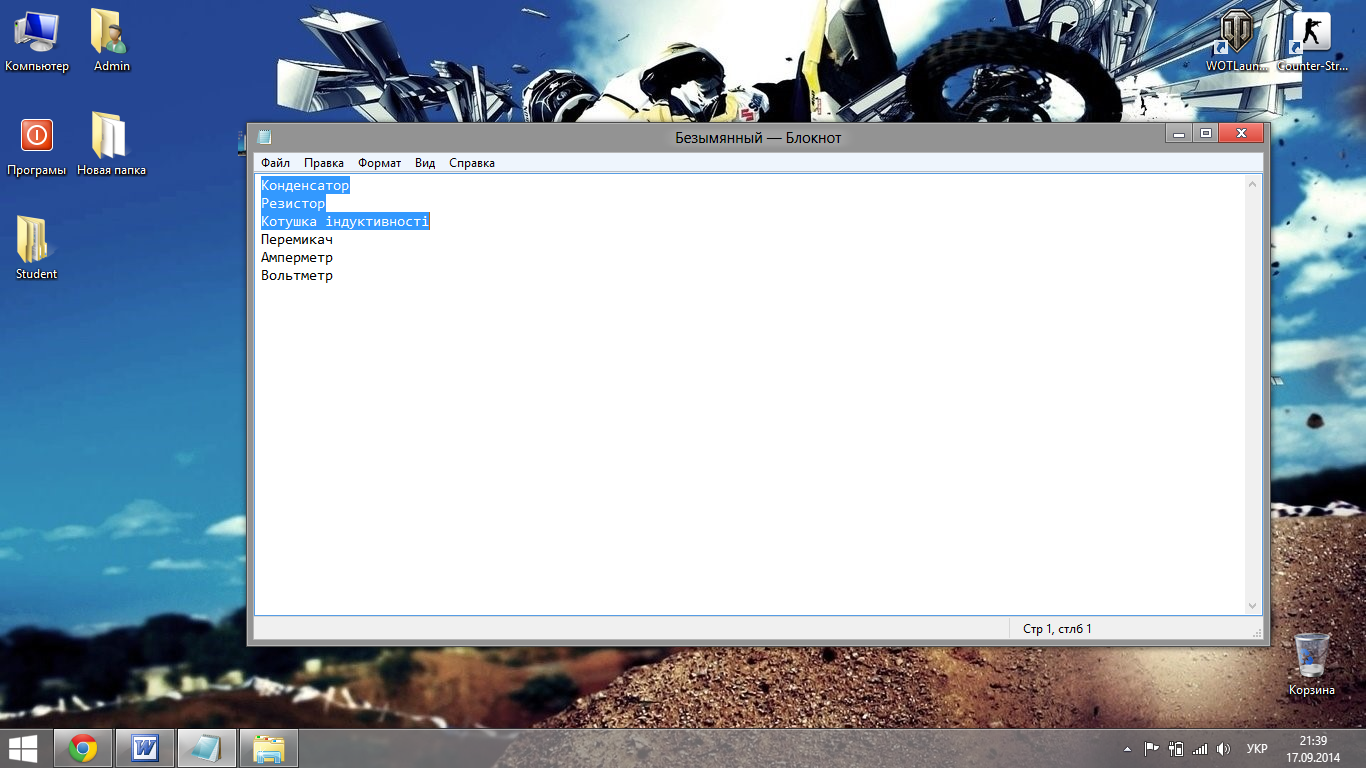Open the Правка menu
1366x768 pixels.
click(323, 163)
